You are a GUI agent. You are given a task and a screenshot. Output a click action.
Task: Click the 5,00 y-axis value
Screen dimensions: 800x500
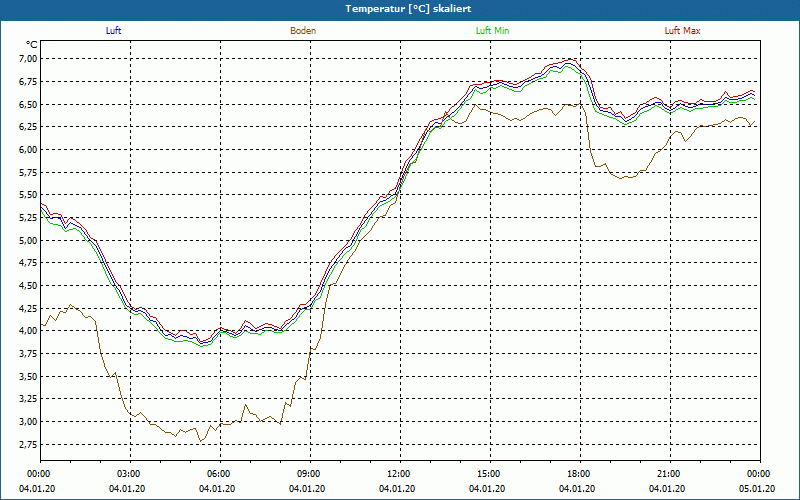28,240
